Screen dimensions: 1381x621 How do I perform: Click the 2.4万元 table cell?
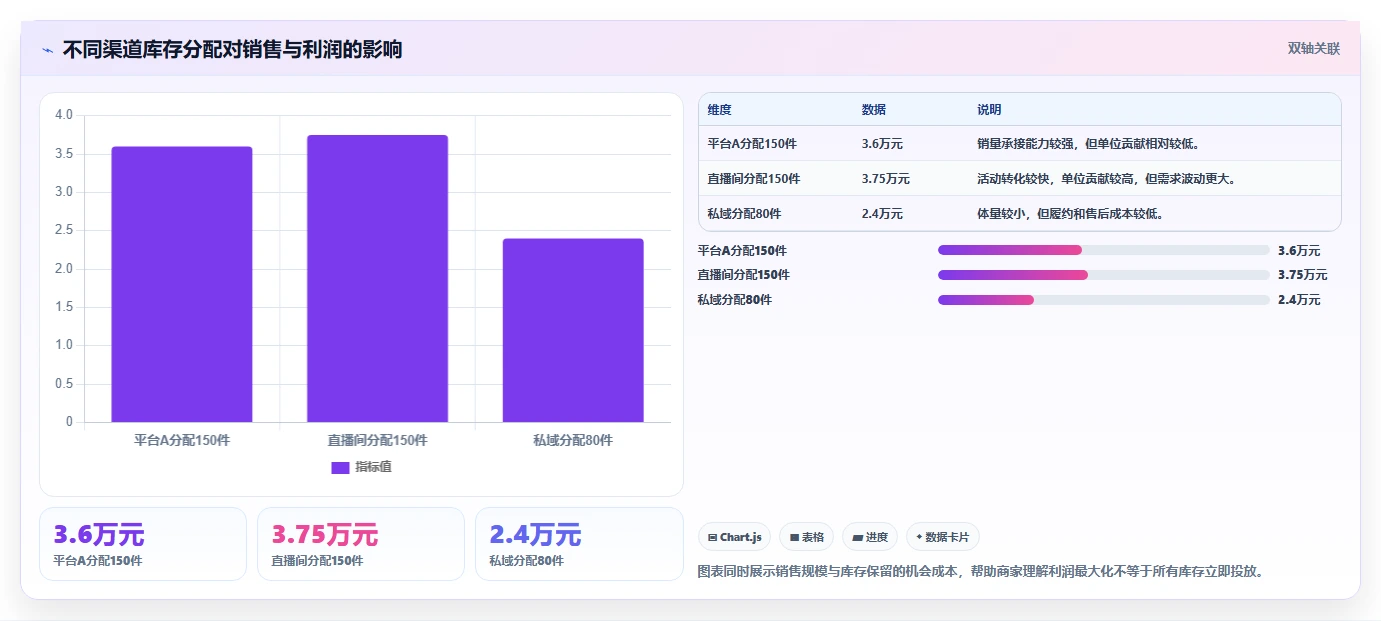click(882, 214)
